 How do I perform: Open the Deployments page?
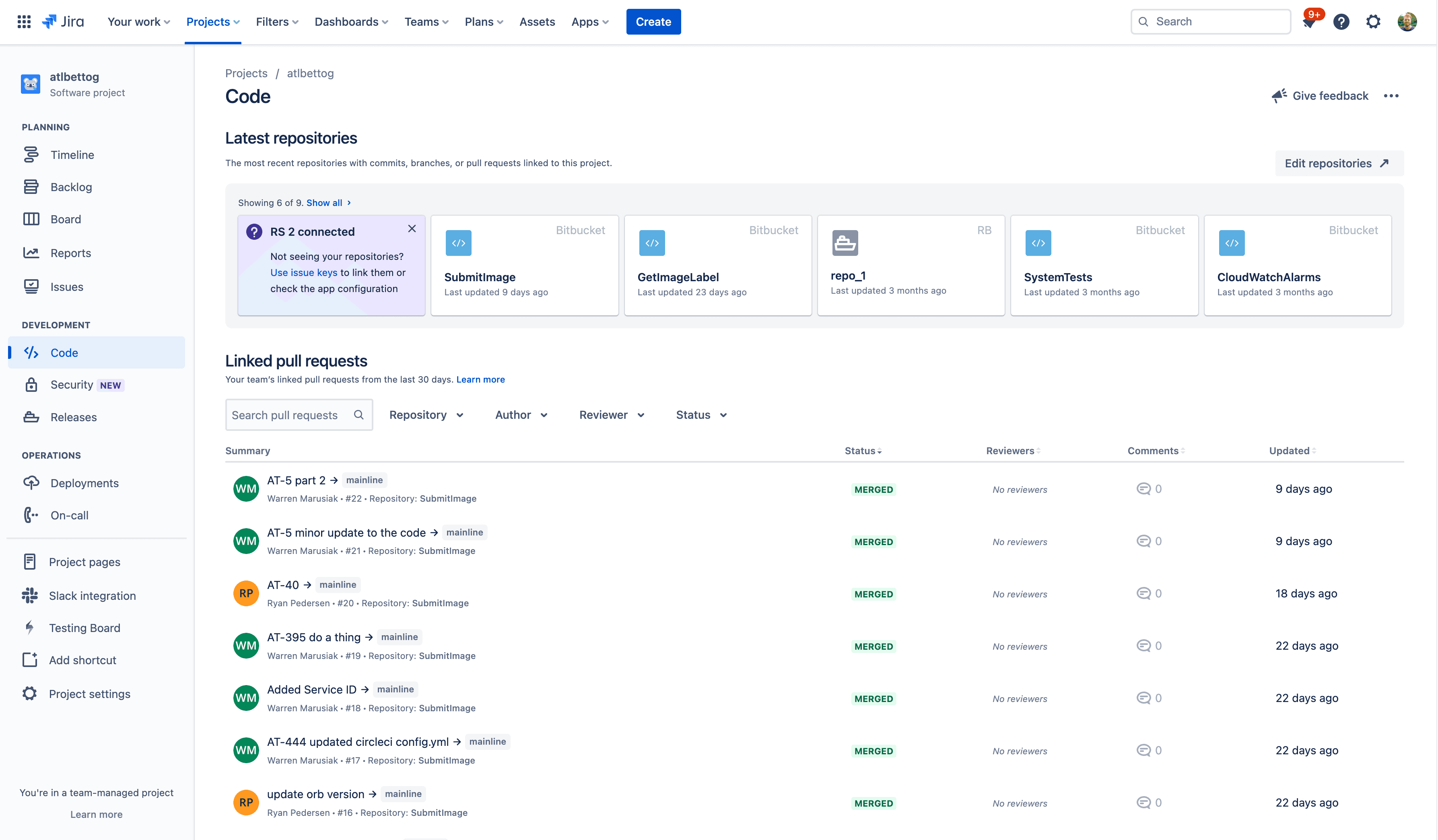[84, 483]
